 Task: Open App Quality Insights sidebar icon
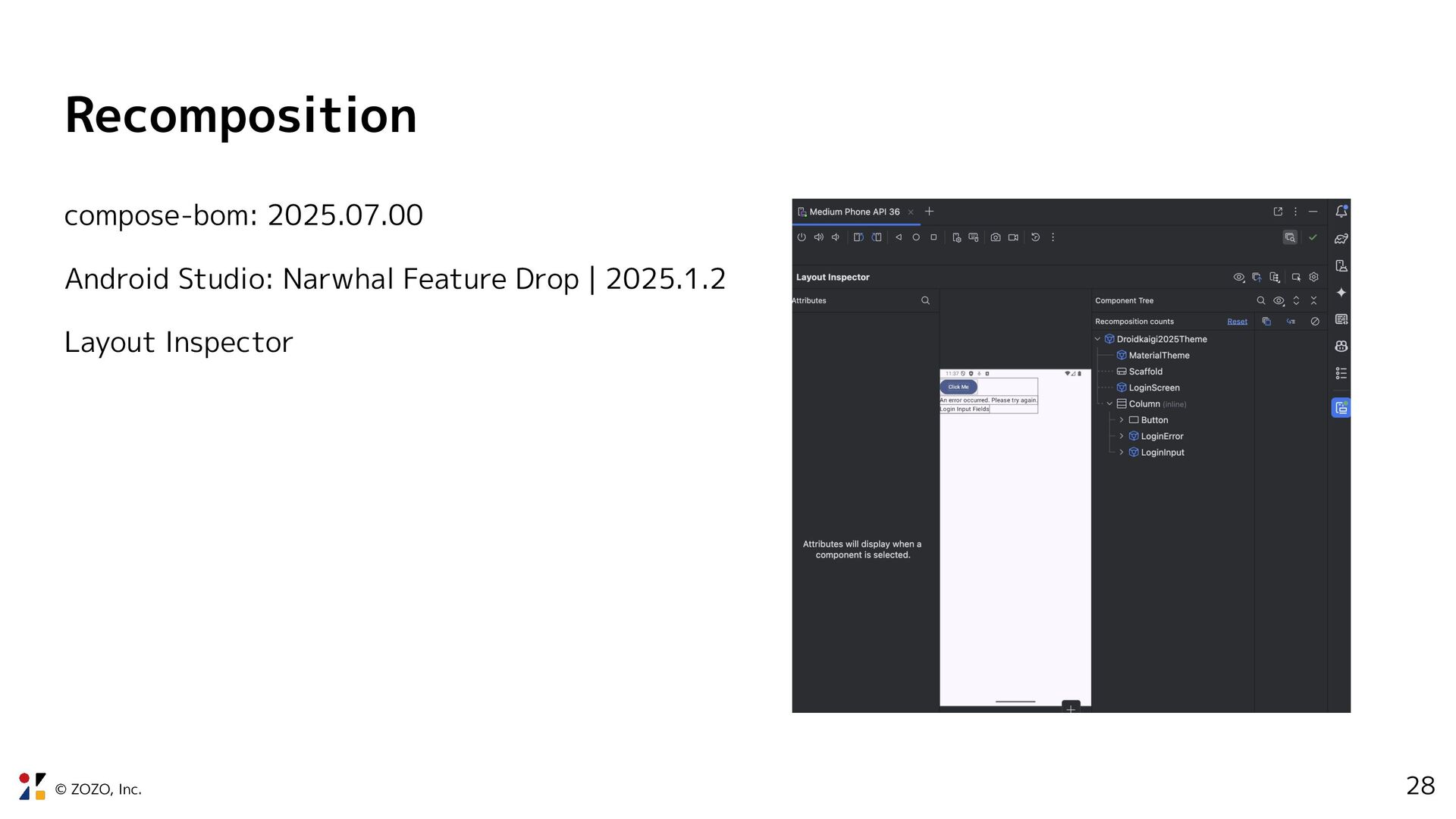[x=1341, y=319]
